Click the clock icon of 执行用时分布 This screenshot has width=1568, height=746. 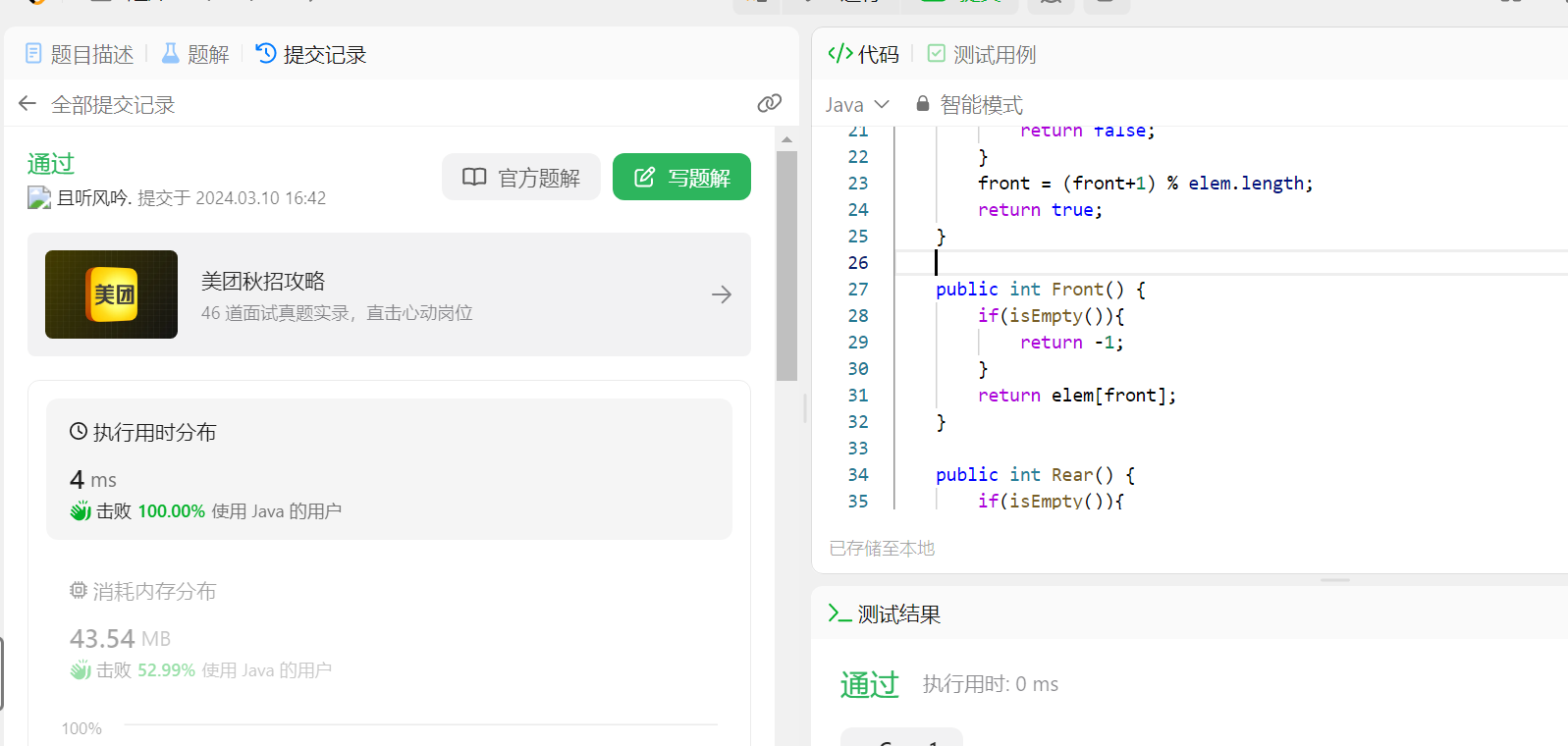pyautogui.click(x=79, y=431)
